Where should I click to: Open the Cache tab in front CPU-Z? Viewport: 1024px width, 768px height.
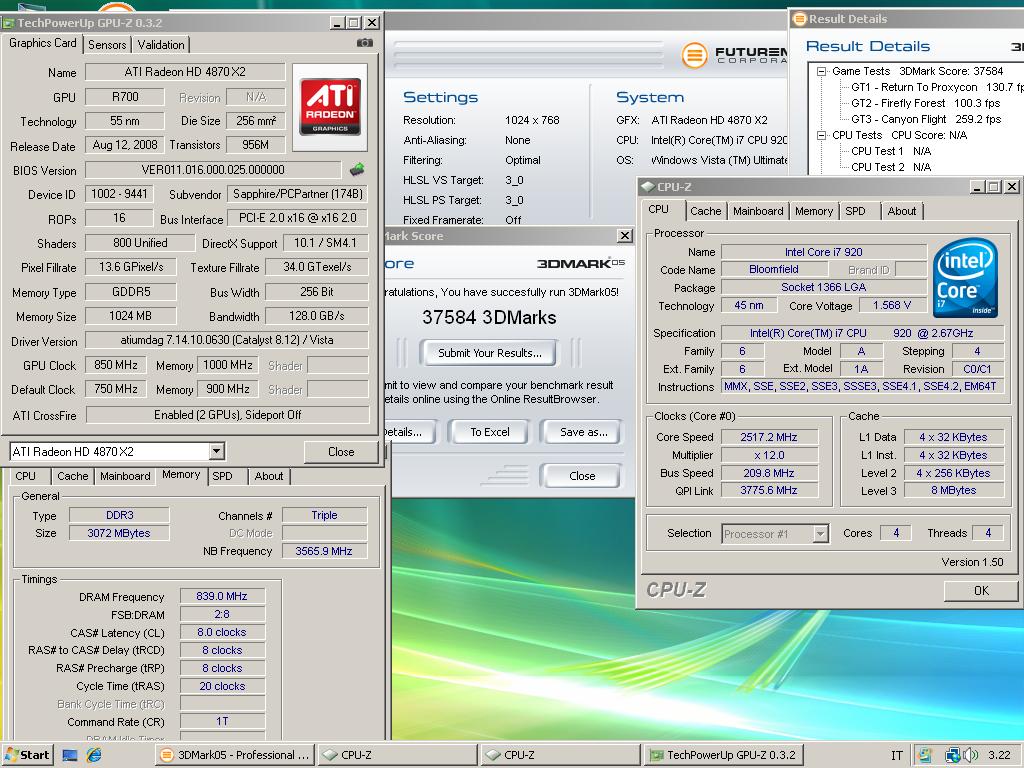click(x=705, y=211)
